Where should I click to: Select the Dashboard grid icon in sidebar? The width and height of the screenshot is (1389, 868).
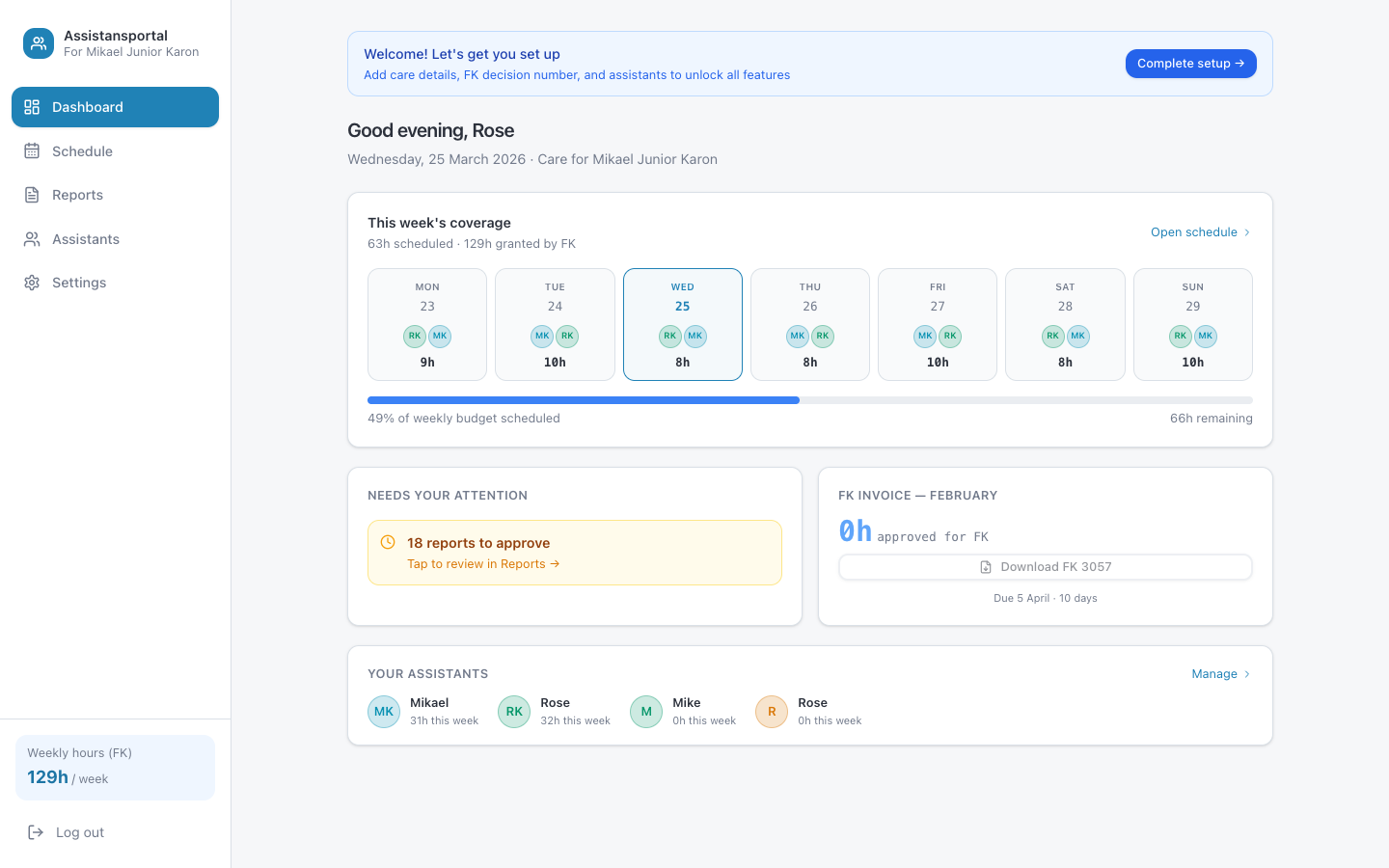pyautogui.click(x=31, y=107)
